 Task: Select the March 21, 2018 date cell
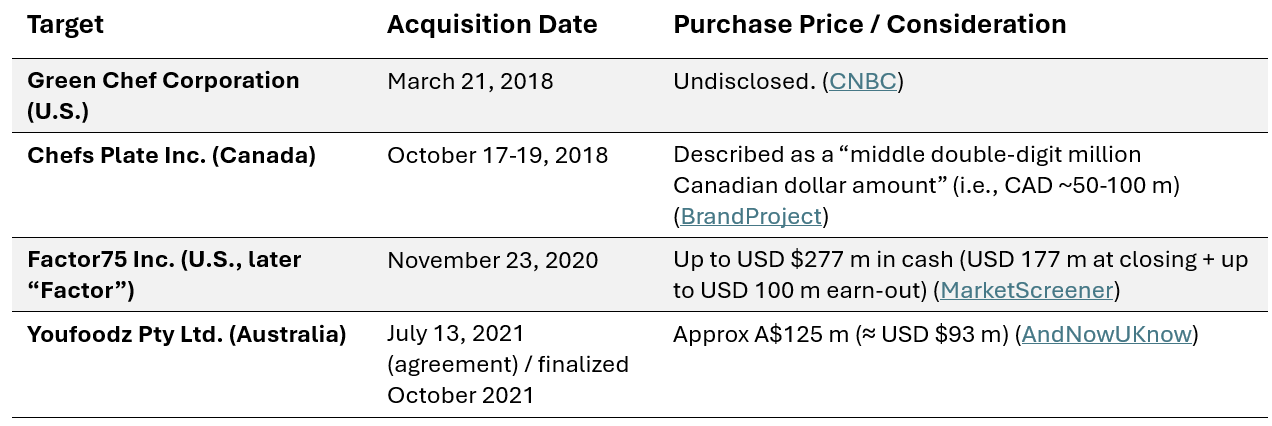(470, 81)
